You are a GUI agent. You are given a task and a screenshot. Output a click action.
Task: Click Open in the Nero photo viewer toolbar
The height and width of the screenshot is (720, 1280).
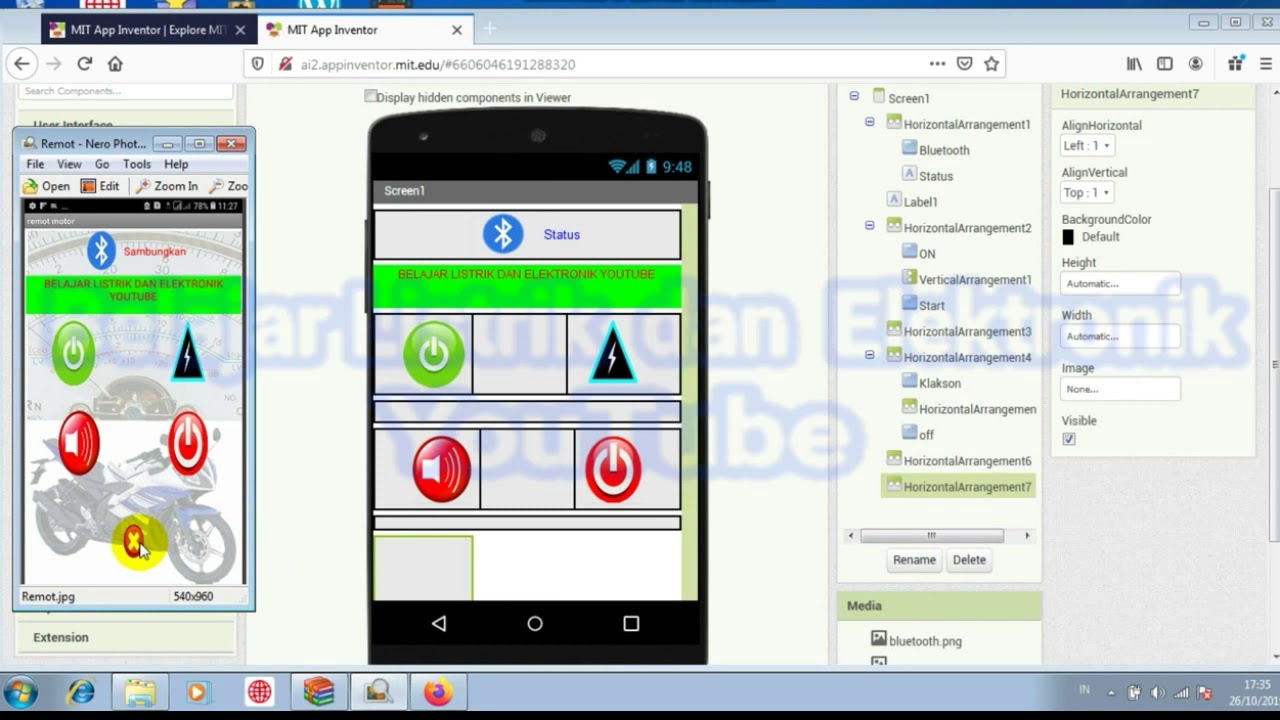click(x=47, y=186)
